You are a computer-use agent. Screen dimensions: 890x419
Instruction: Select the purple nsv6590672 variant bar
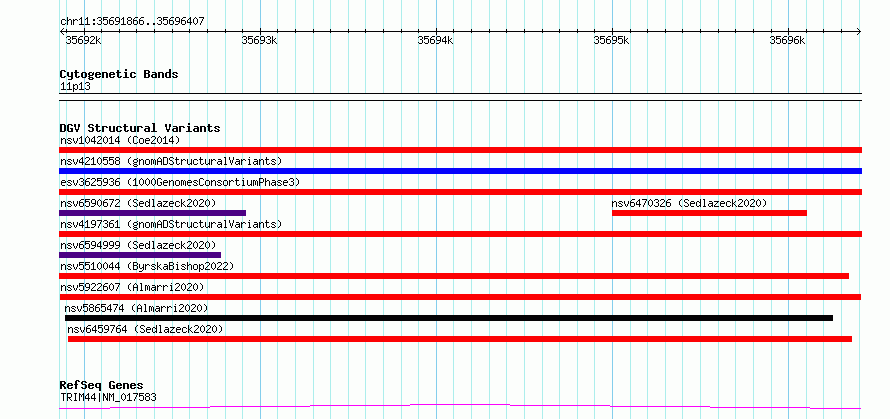coord(153,213)
